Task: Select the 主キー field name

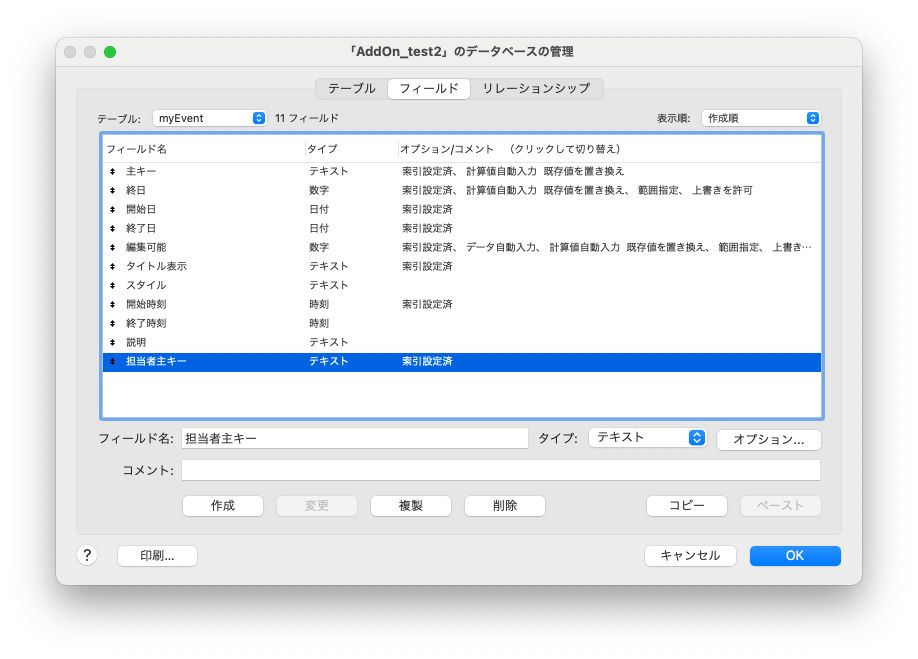Action: (x=141, y=171)
